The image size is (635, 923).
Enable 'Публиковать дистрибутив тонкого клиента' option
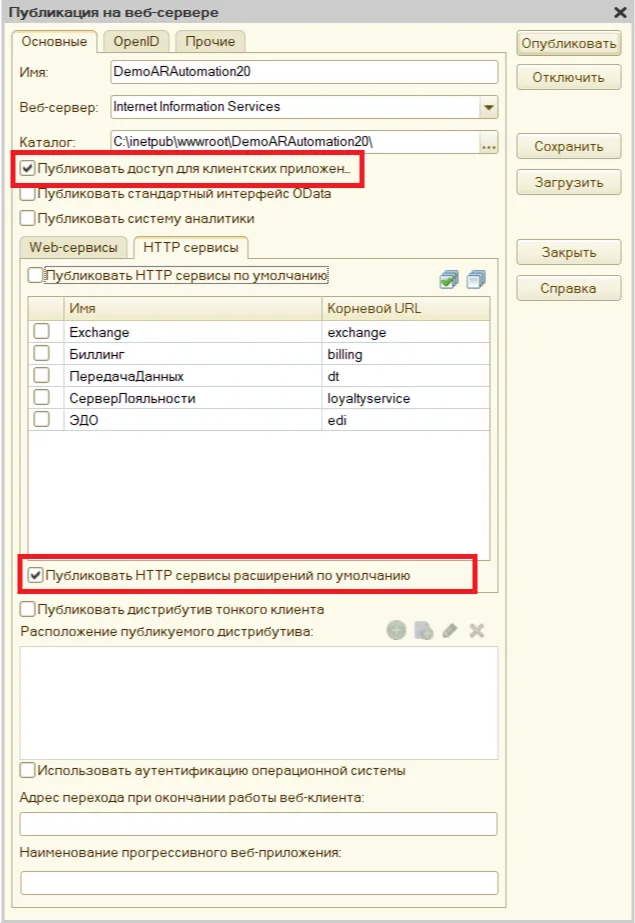pos(28,609)
